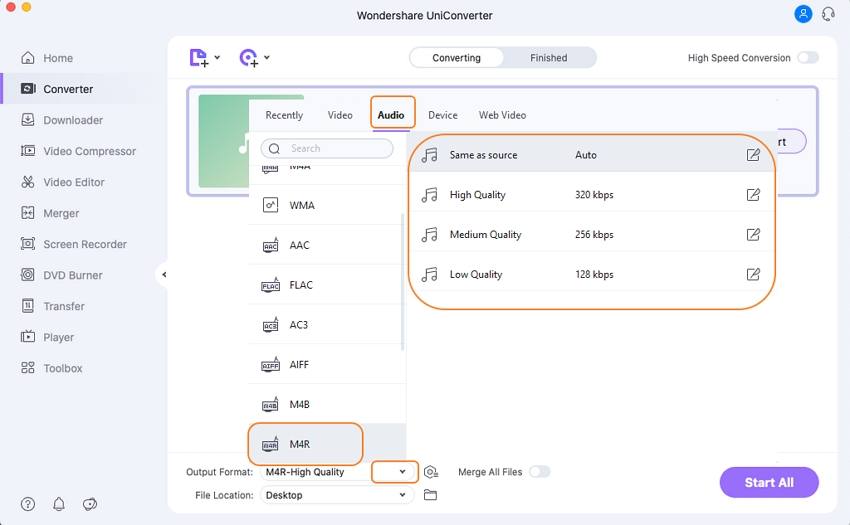The width and height of the screenshot is (850, 525).
Task: Expand the Load DVD dropdown arrow
Action: click(x=267, y=57)
